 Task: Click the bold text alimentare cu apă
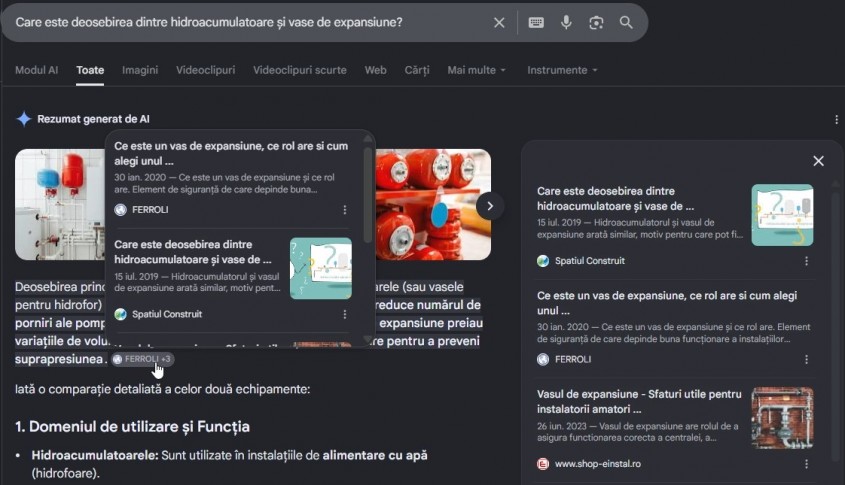(x=375, y=455)
